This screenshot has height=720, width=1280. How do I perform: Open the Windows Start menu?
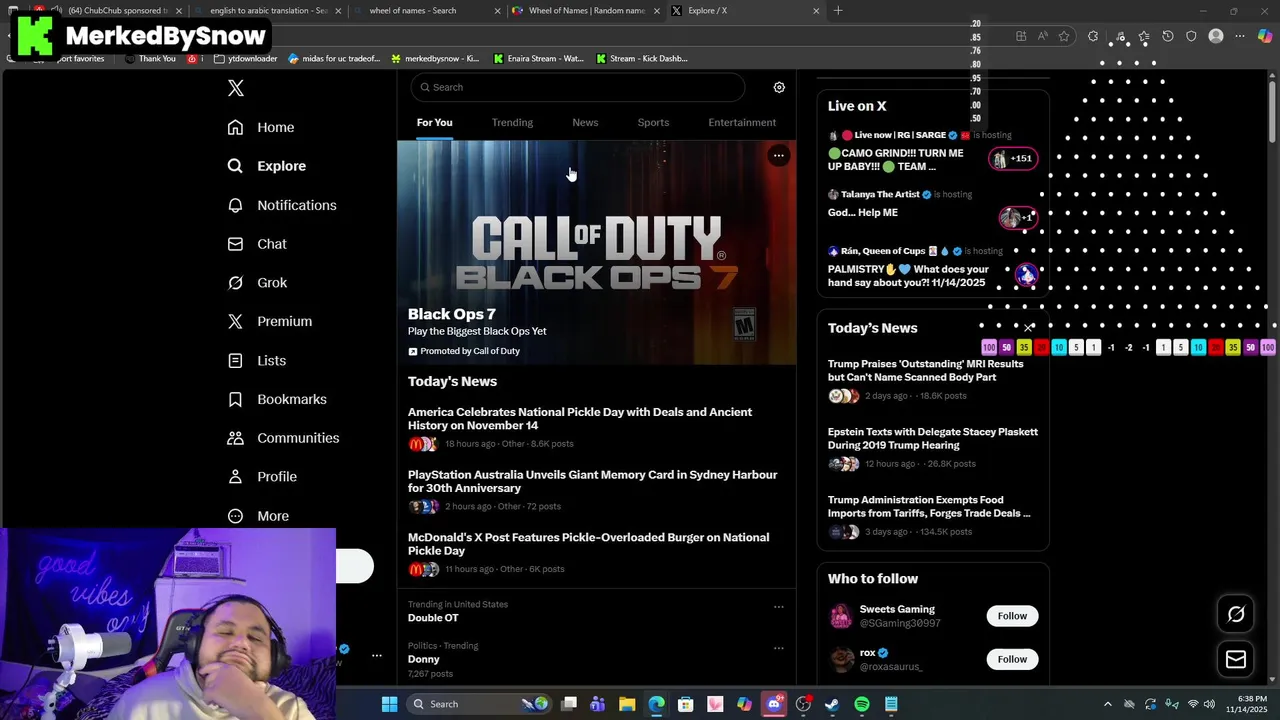tap(389, 704)
